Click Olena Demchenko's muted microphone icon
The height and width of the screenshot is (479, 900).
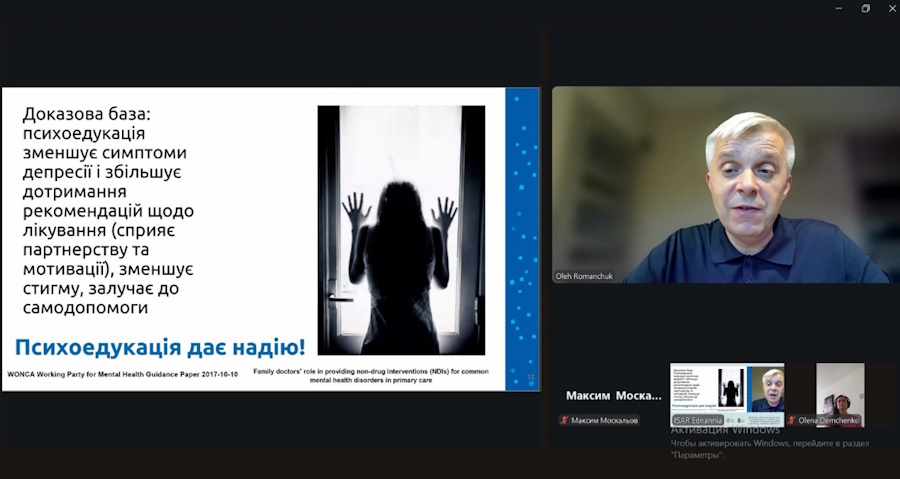point(792,421)
